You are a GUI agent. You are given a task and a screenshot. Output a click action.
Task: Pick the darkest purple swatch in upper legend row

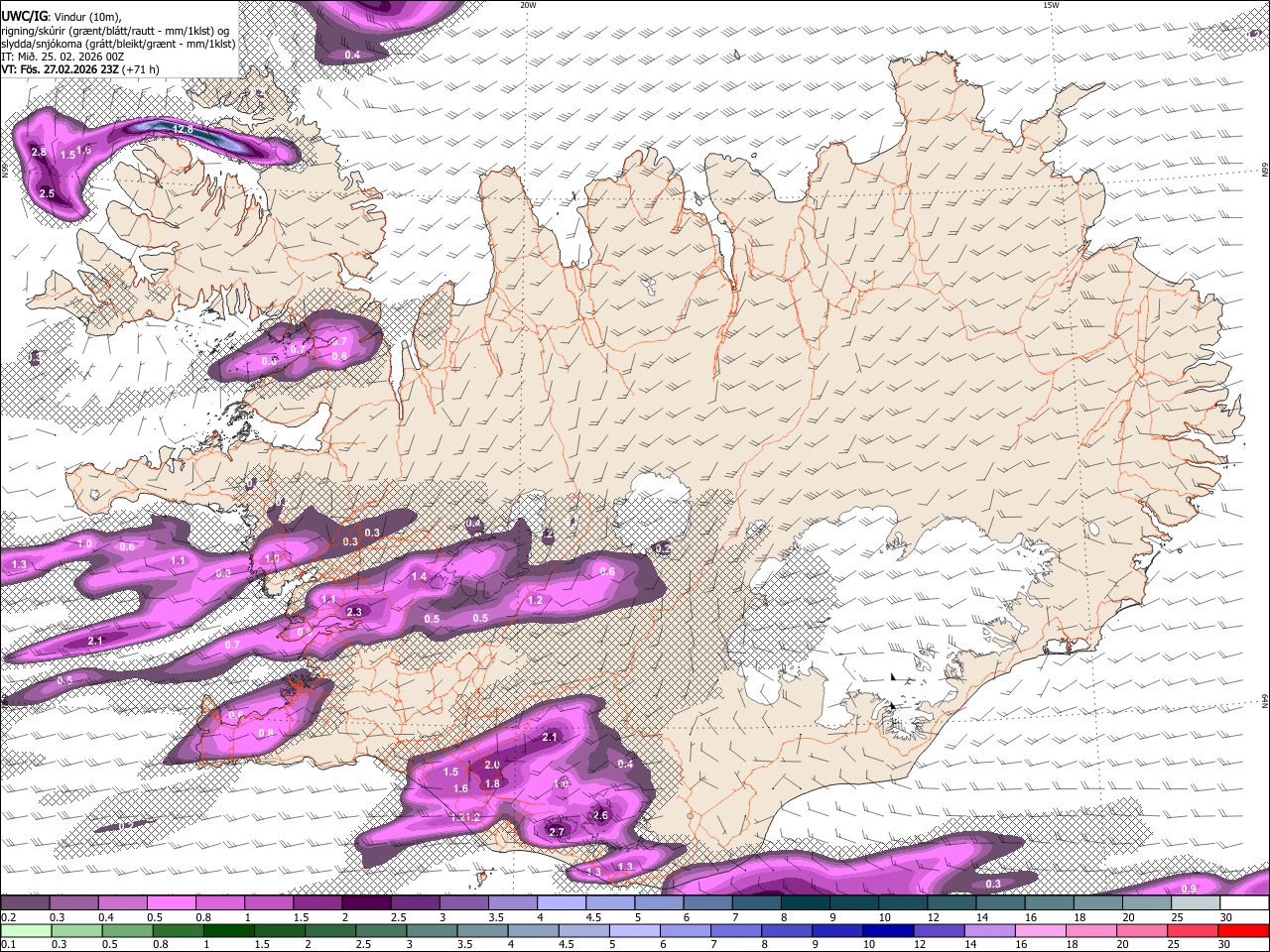(x=365, y=902)
